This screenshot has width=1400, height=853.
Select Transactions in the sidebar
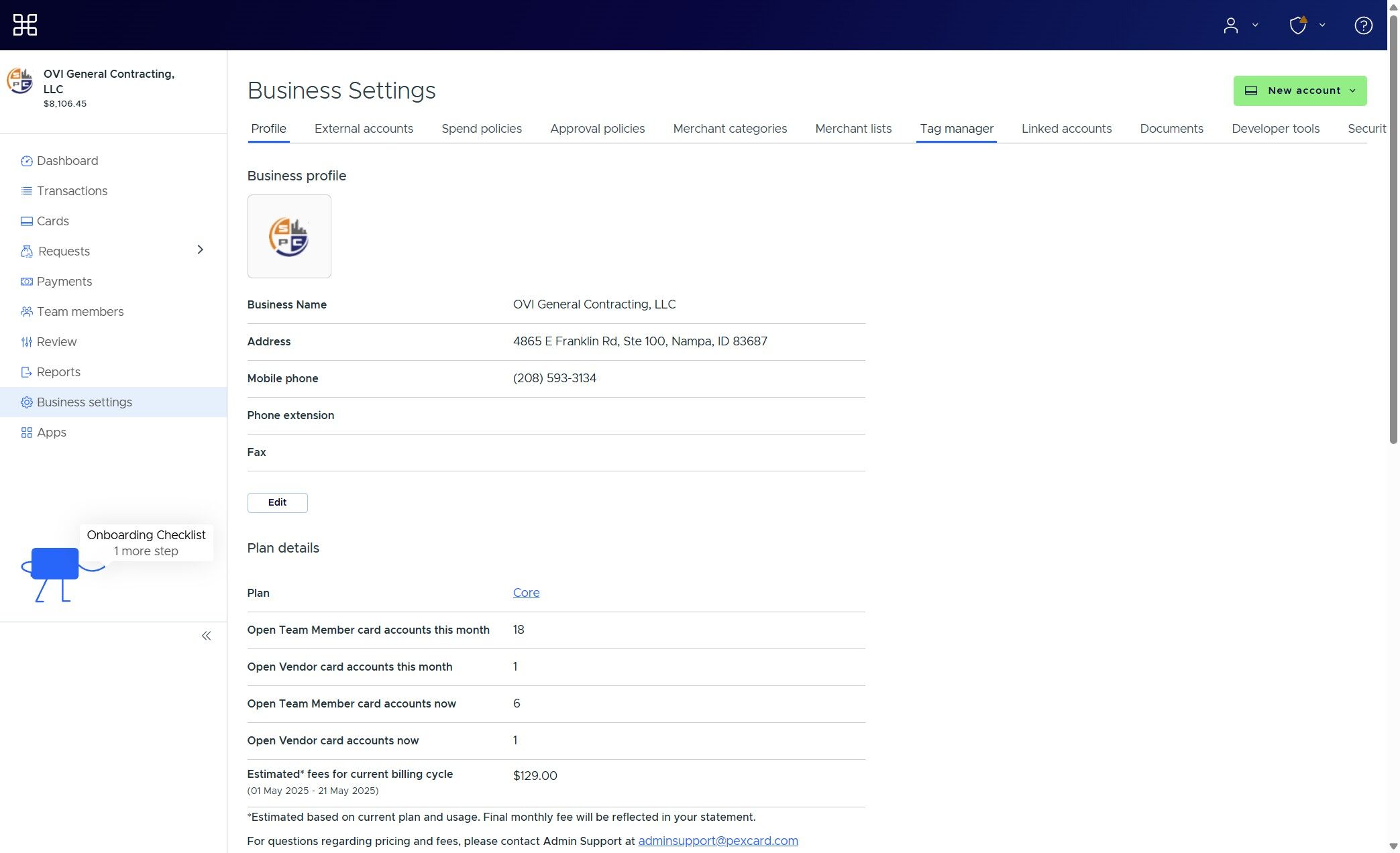[x=72, y=190]
